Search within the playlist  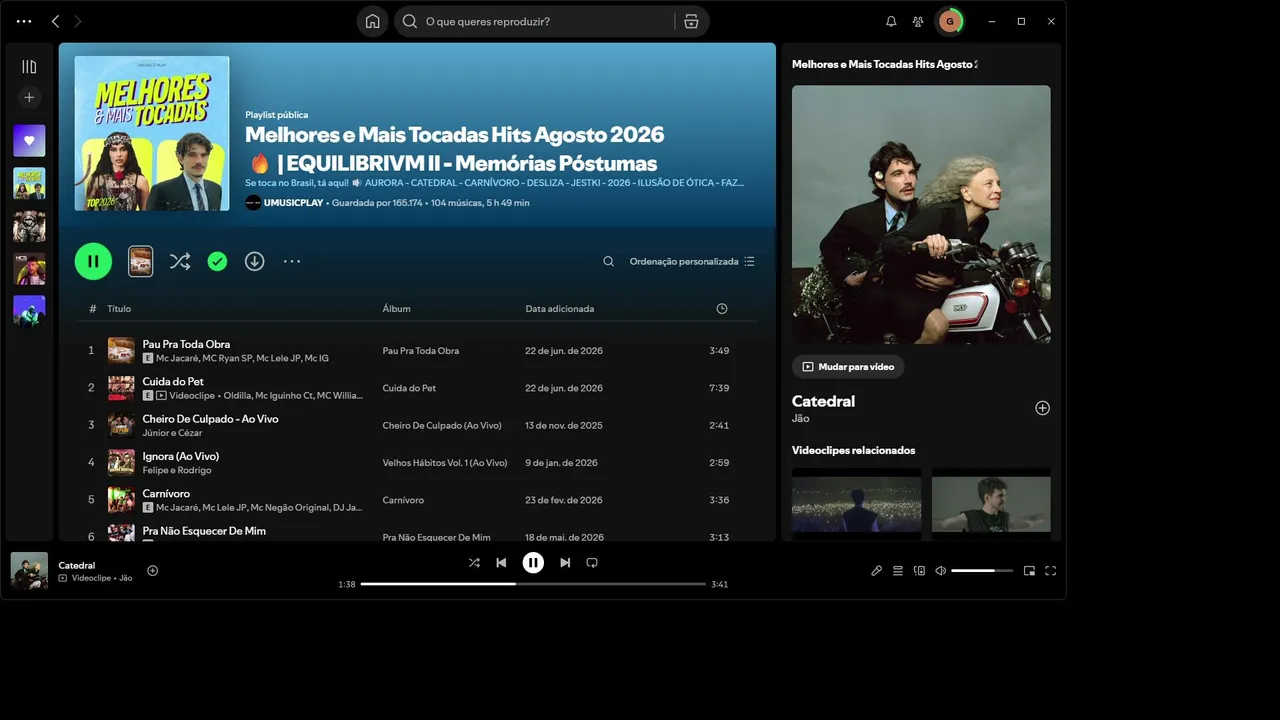[608, 261]
